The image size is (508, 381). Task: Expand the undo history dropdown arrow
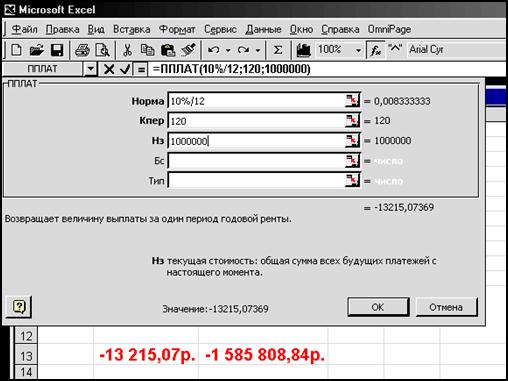pyautogui.click(x=228, y=50)
